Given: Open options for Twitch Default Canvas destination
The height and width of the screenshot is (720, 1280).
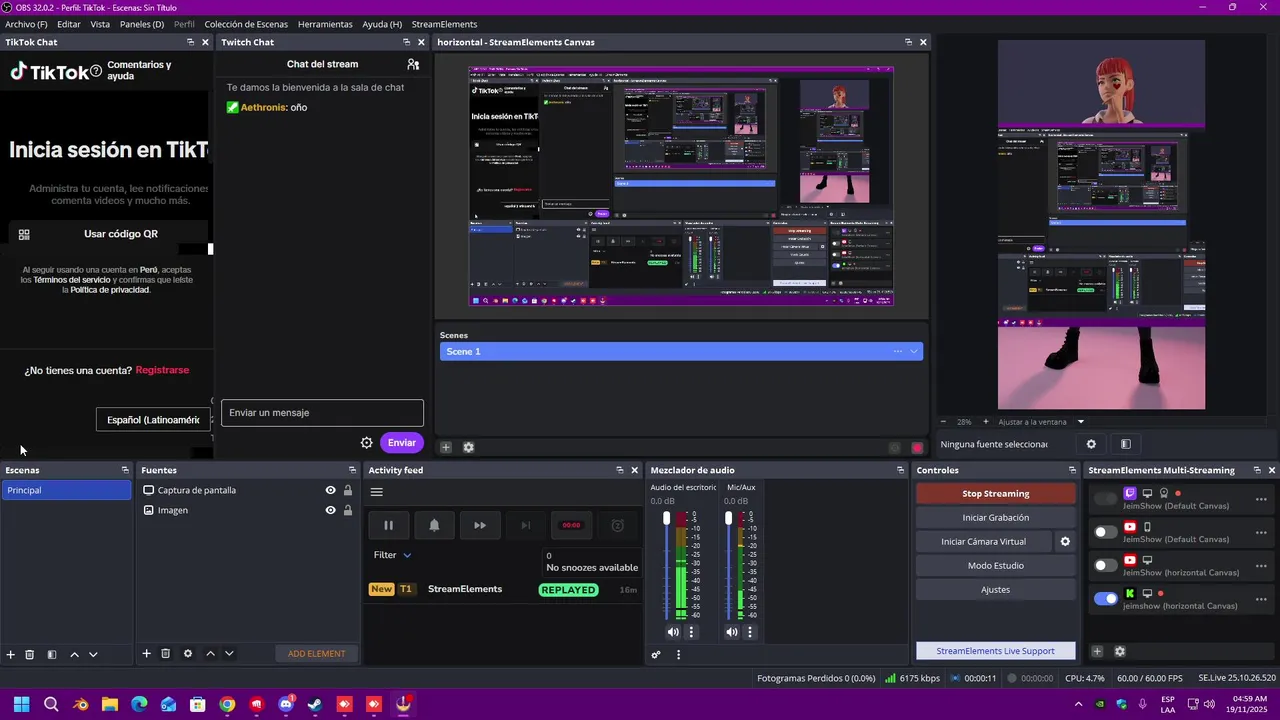Looking at the screenshot, I should [1261, 499].
